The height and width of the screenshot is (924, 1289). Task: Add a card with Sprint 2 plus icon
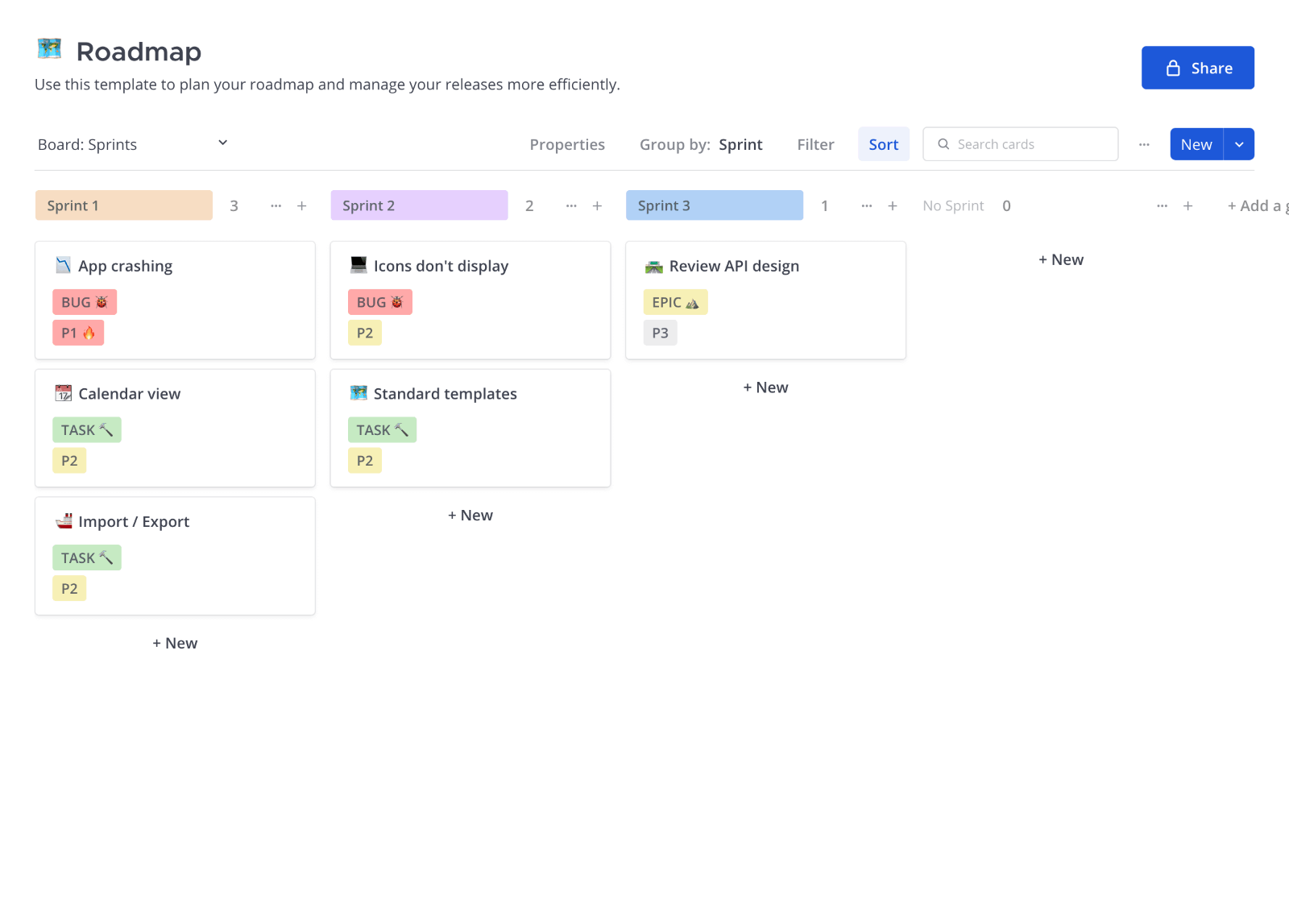(x=597, y=206)
